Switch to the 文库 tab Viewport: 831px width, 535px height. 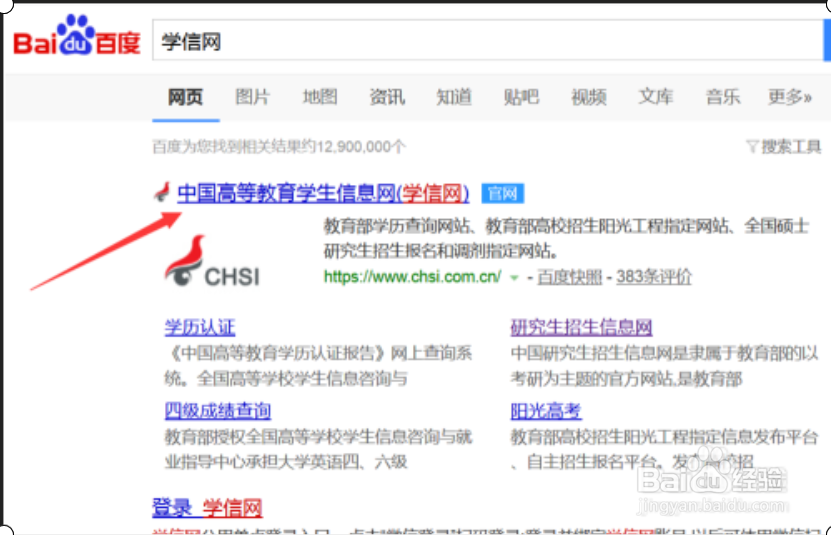656,97
